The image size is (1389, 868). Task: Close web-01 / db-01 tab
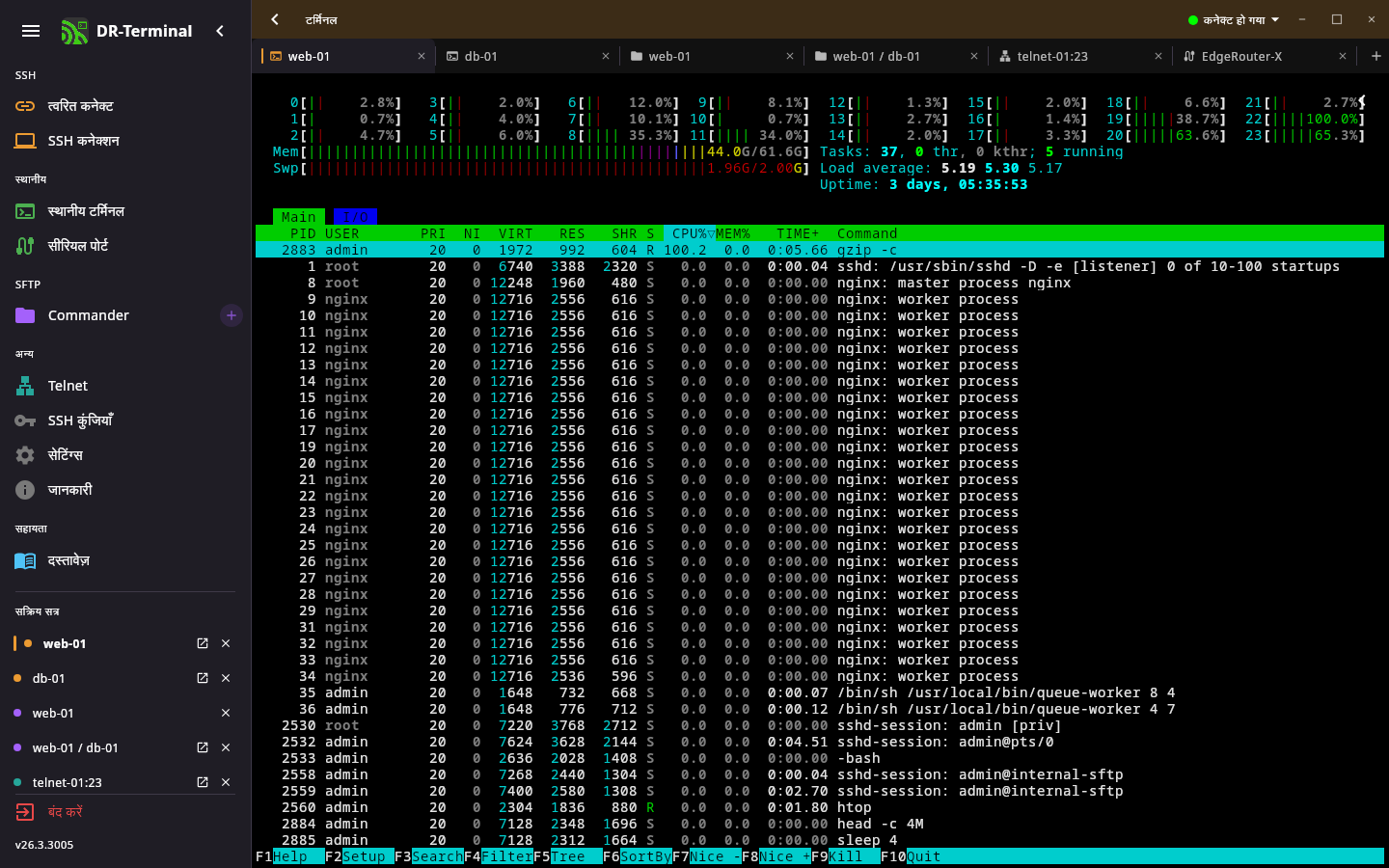click(x=974, y=56)
